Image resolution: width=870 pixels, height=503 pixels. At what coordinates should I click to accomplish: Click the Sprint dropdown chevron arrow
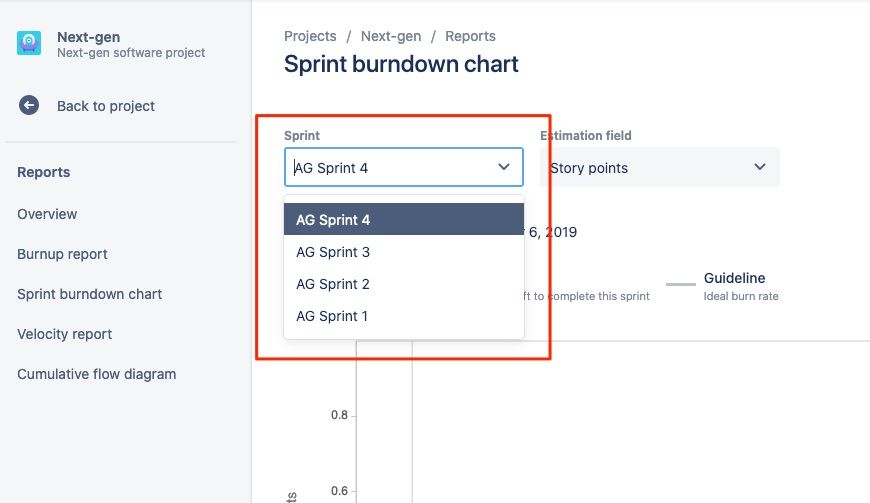coord(504,167)
